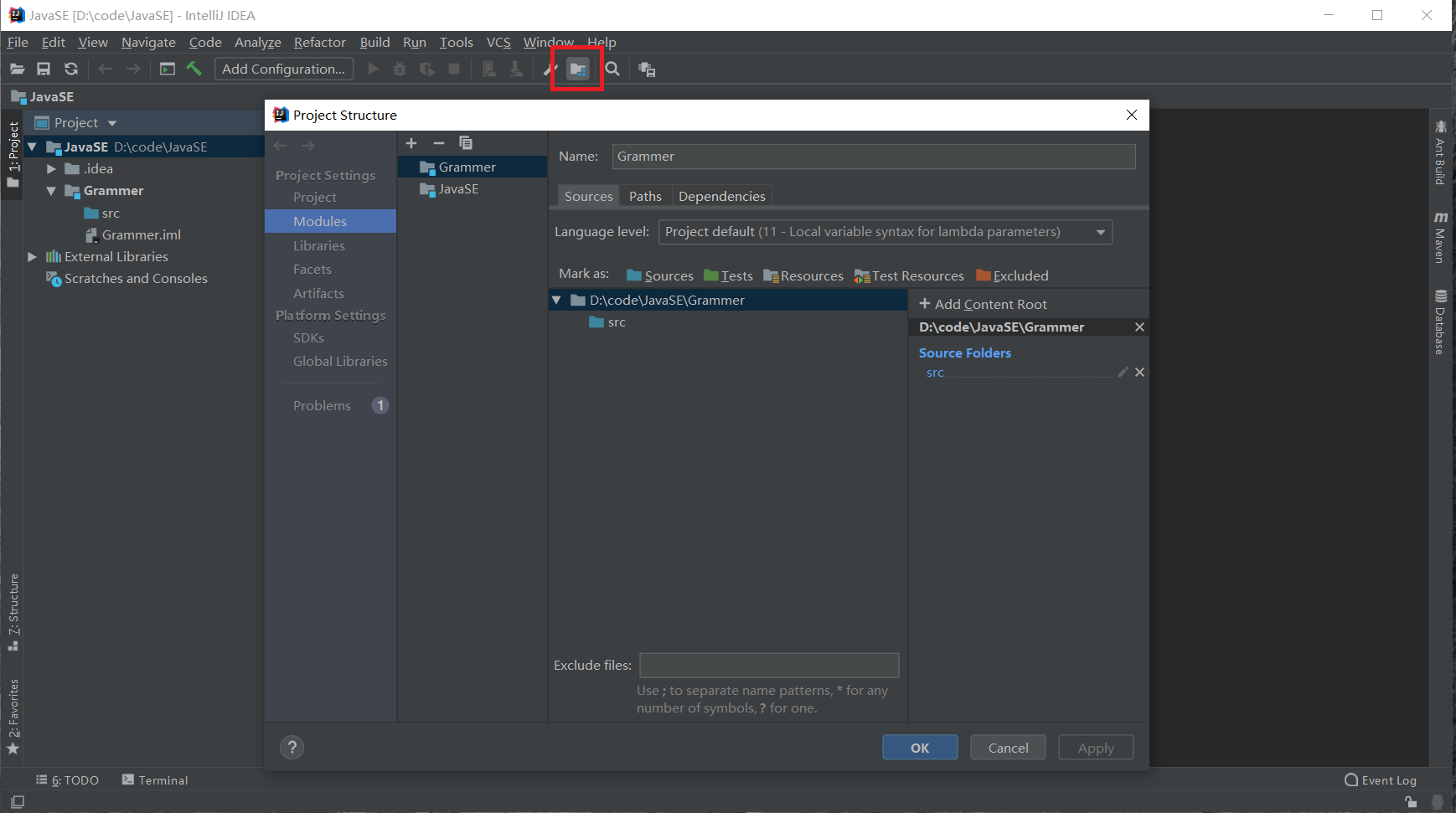Go forward in Project Structure dialog history
Image resolution: width=1456 pixels, height=813 pixels.
coord(307,146)
